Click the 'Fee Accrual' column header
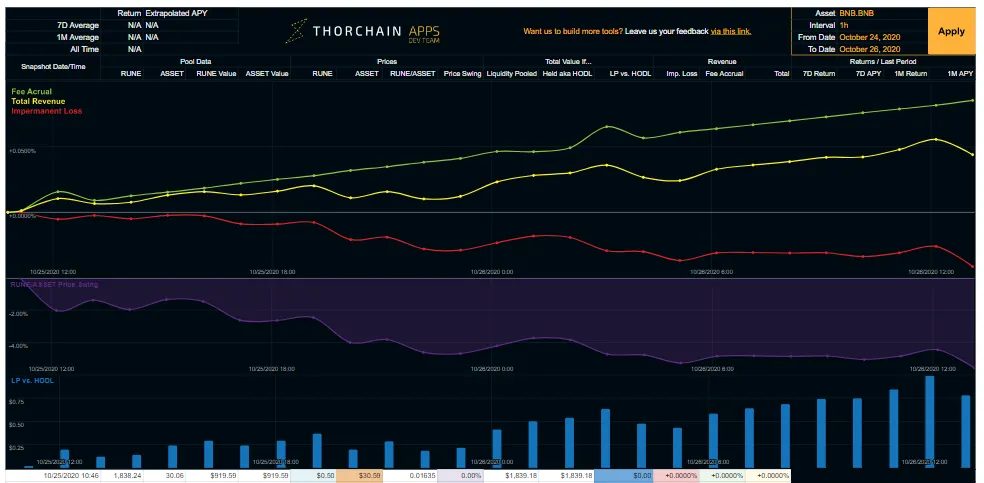 pos(724,73)
